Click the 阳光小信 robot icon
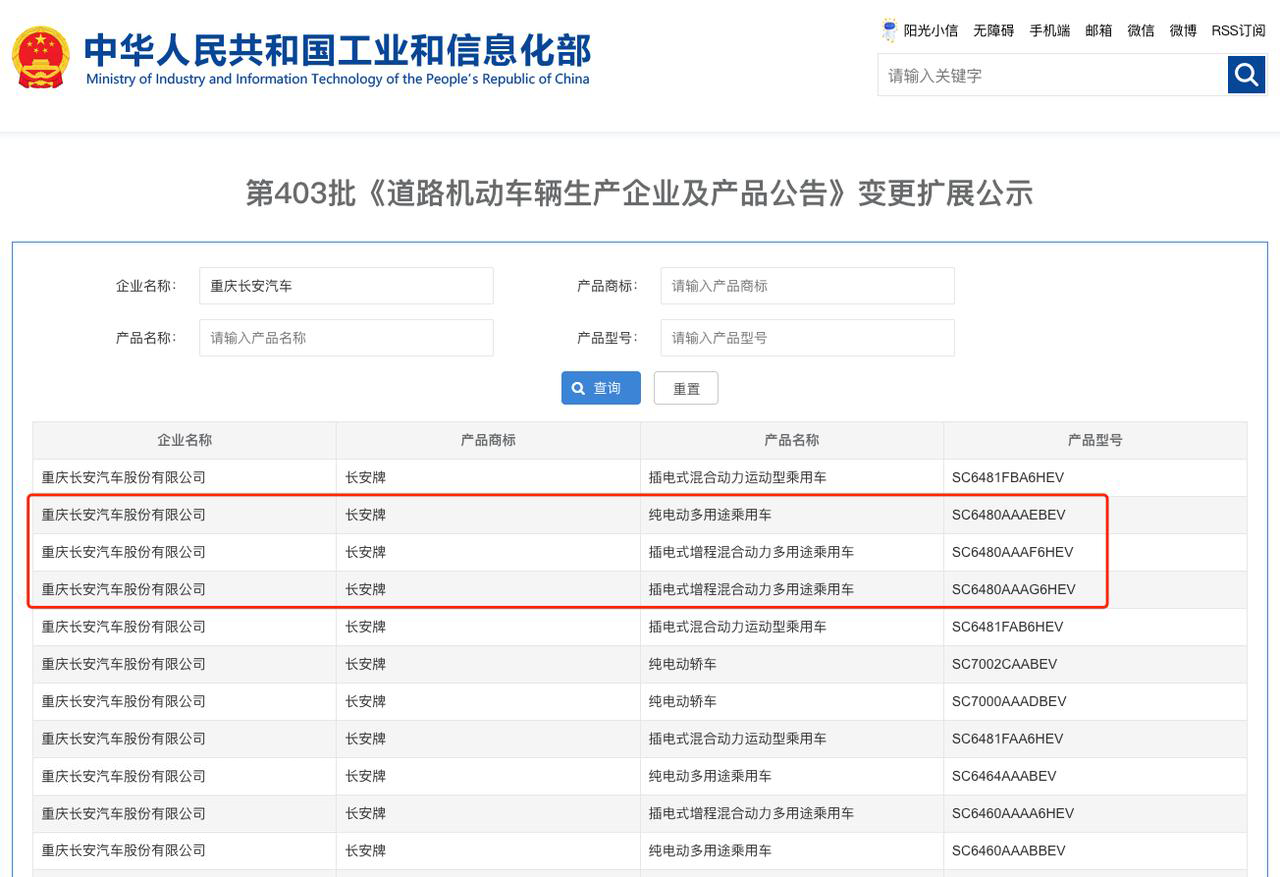This screenshot has width=1280, height=877. [889, 30]
